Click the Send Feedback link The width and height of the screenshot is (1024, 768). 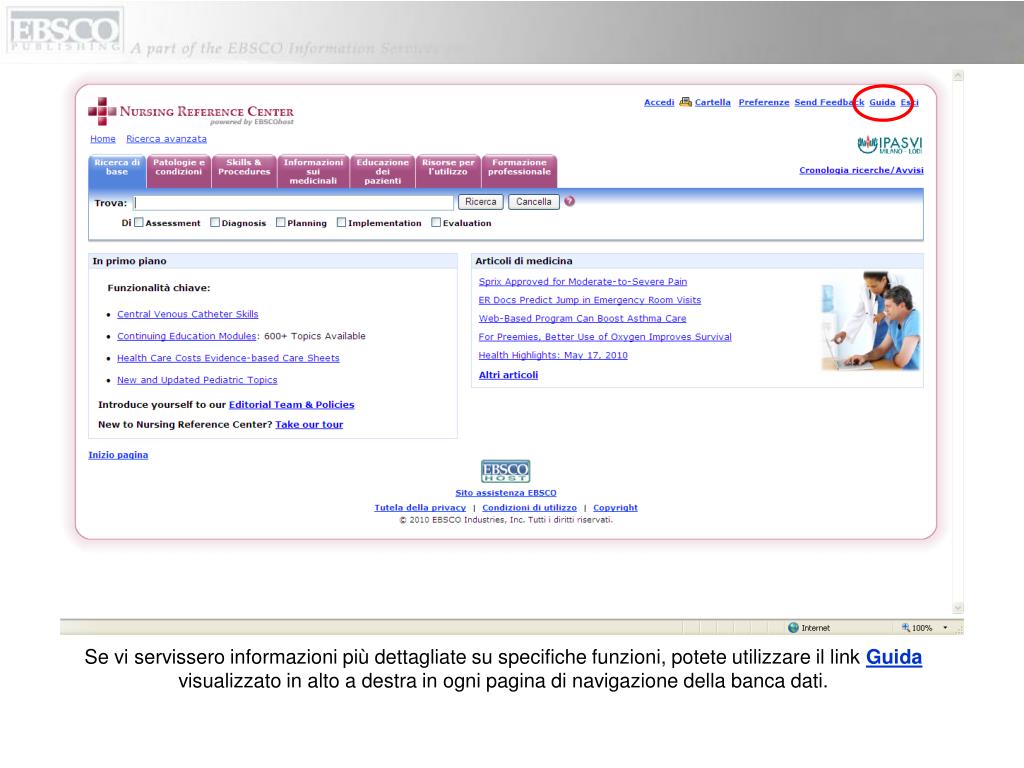click(x=829, y=103)
